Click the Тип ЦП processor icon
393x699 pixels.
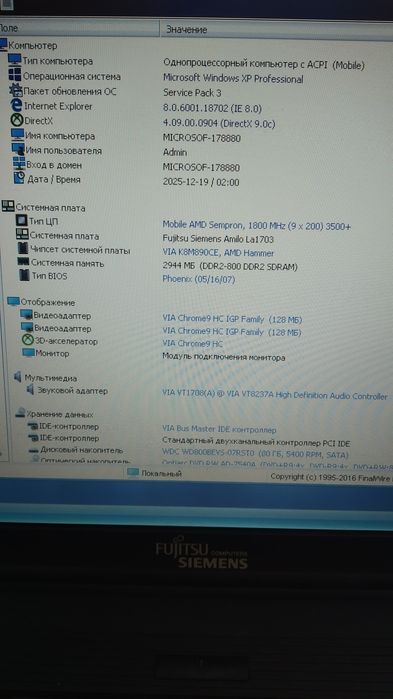pos(21,220)
